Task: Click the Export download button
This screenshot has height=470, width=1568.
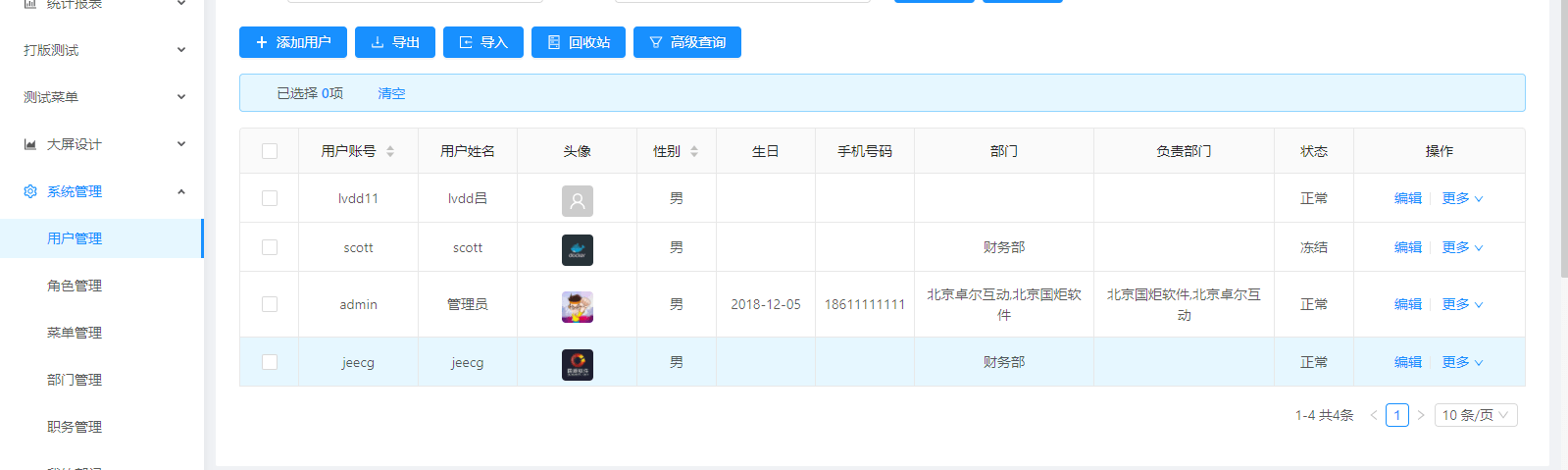Action: click(x=394, y=42)
